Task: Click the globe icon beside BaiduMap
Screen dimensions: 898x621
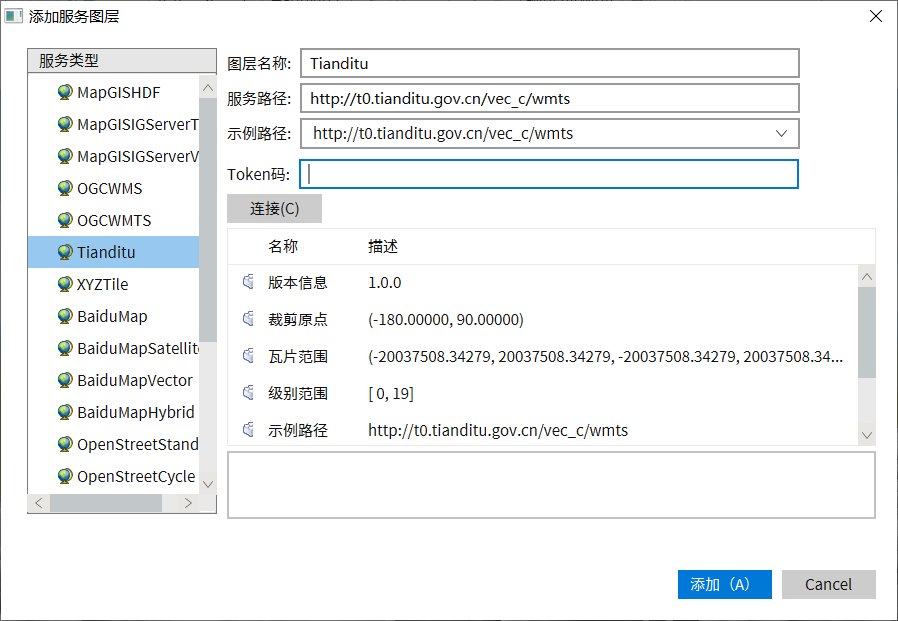Action: (x=65, y=316)
